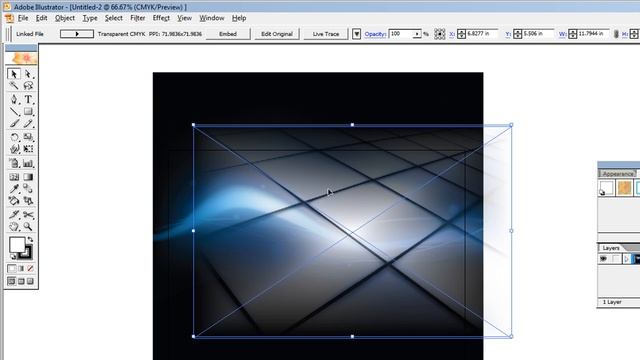Open the Filter menu
Screen dimensions: 640x360
(x=138, y=18)
